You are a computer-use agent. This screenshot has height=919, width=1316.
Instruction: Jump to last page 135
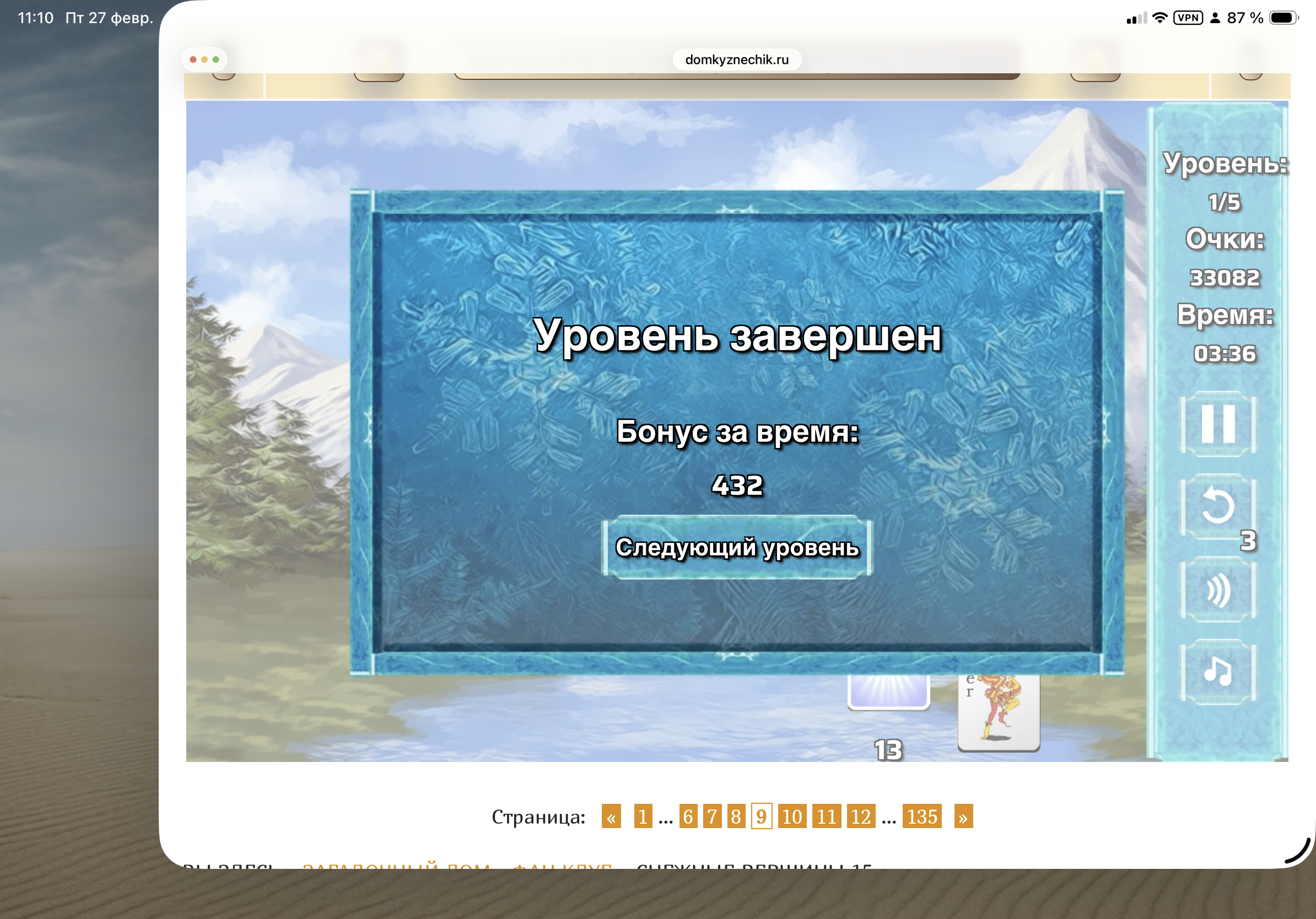921,817
